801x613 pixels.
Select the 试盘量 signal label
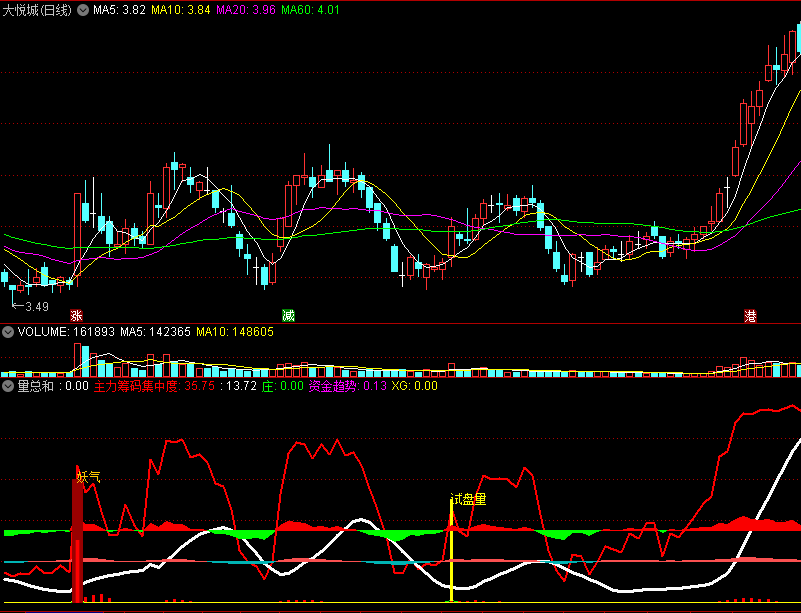click(x=468, y=499)
